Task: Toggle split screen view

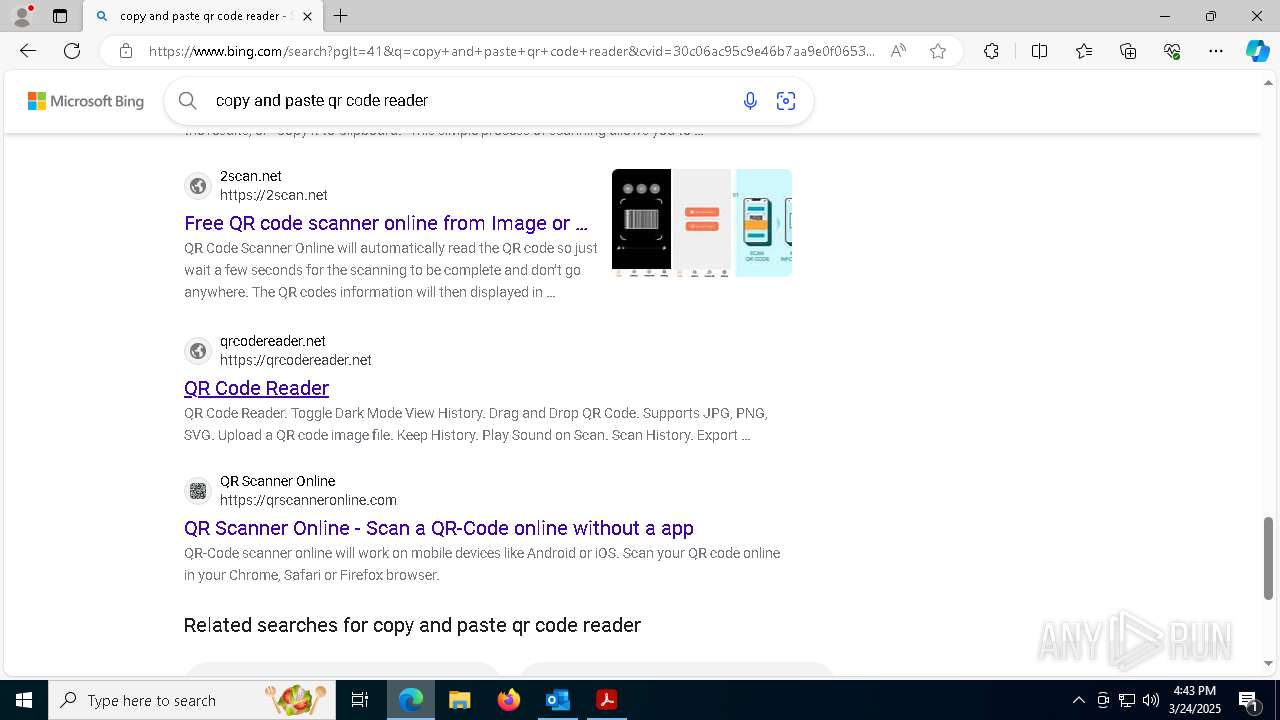Action: 1039,51
